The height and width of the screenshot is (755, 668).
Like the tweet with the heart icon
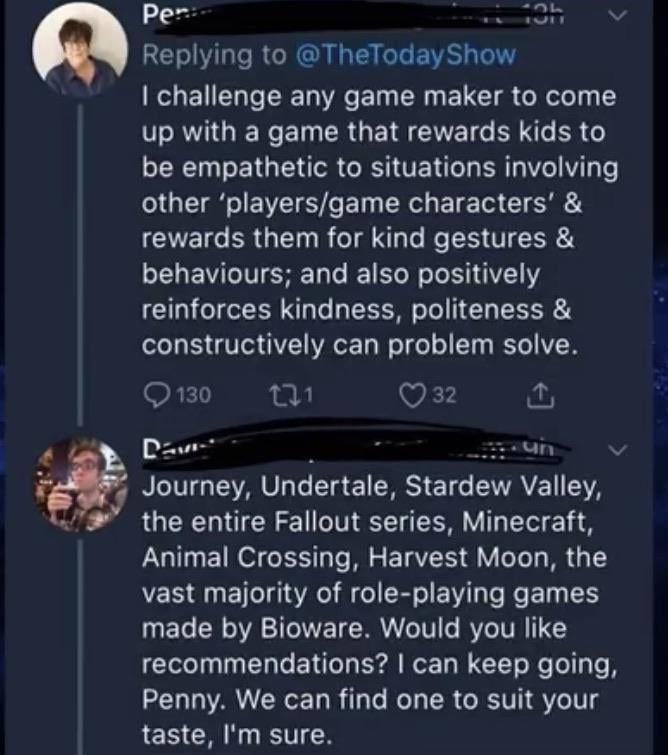pos(411,396)
